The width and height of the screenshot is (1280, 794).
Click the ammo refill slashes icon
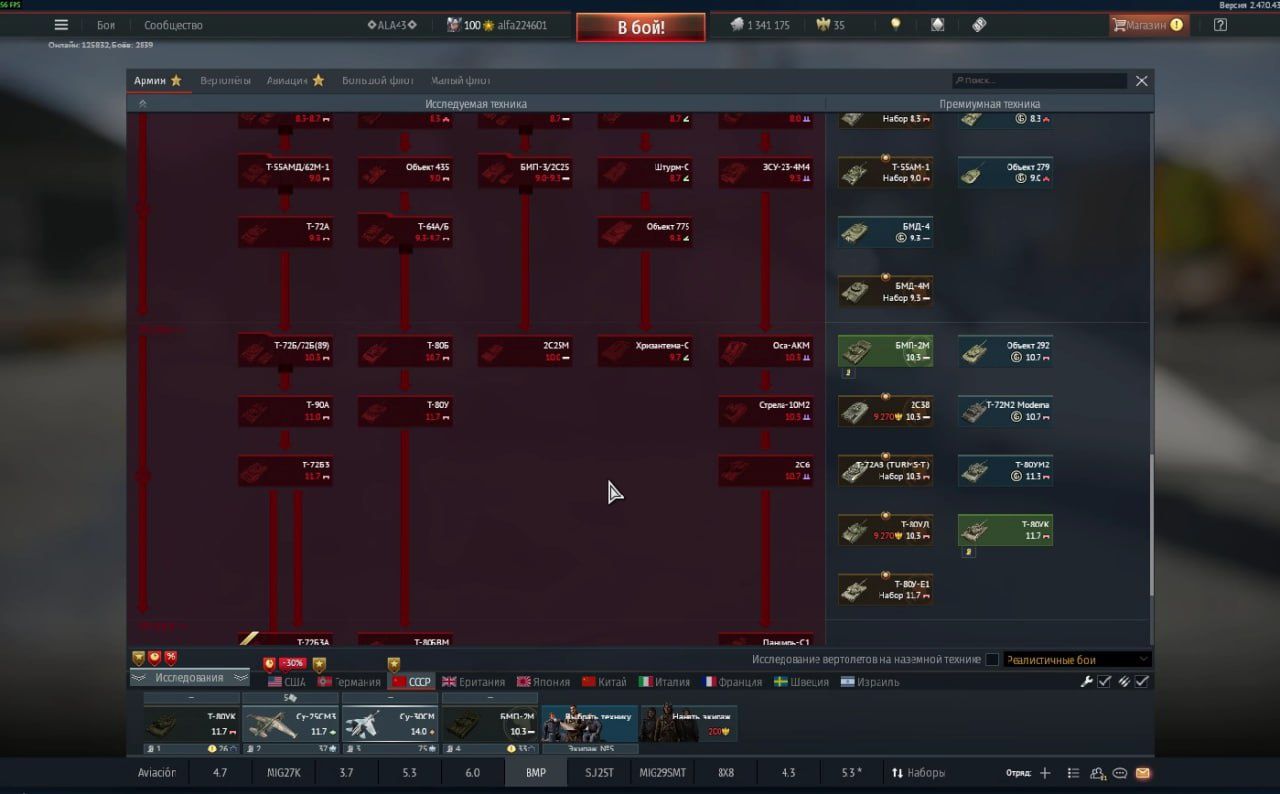click(1123, 681)
